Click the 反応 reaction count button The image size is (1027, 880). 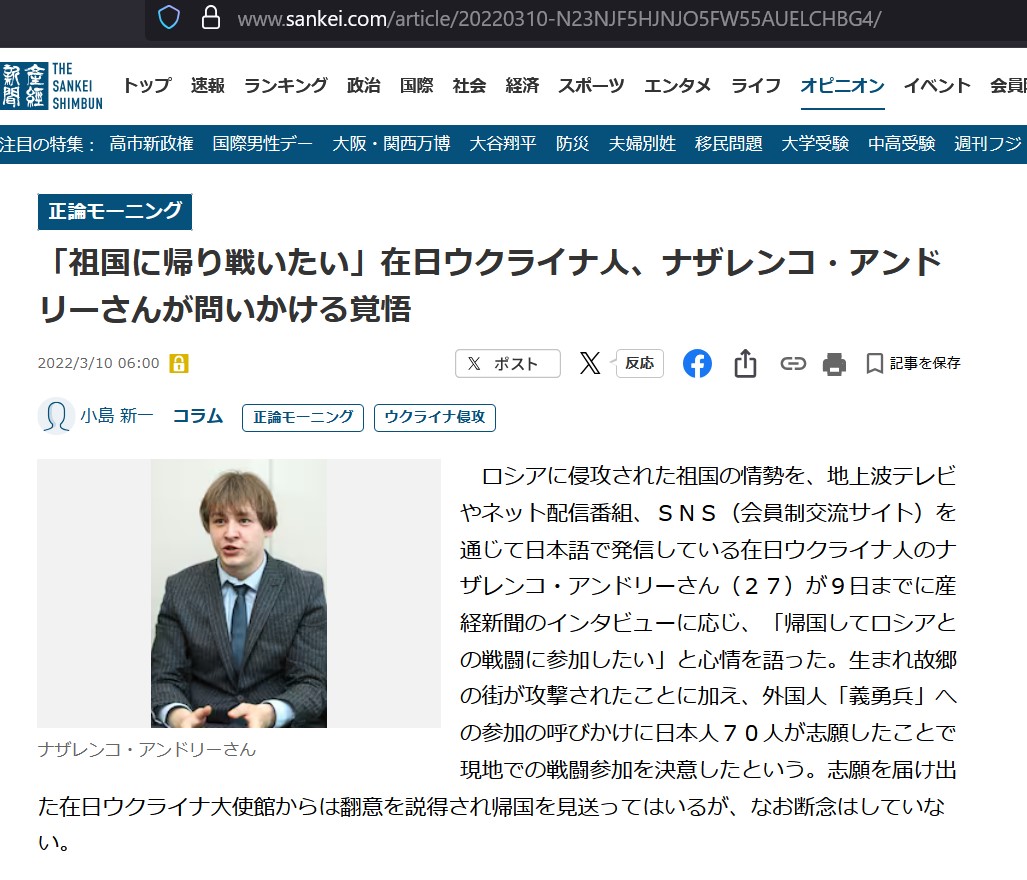click(639, 363)
